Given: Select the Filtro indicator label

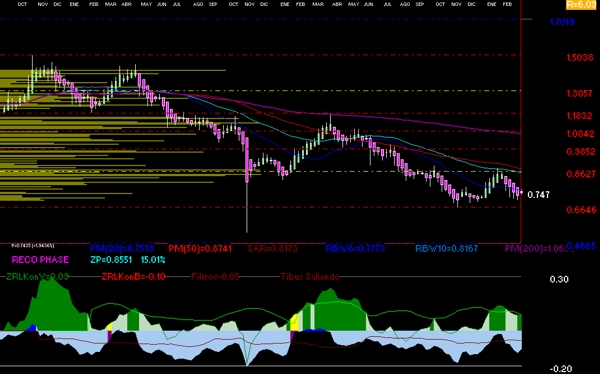Looking at the screenshot, I should 215,276.
